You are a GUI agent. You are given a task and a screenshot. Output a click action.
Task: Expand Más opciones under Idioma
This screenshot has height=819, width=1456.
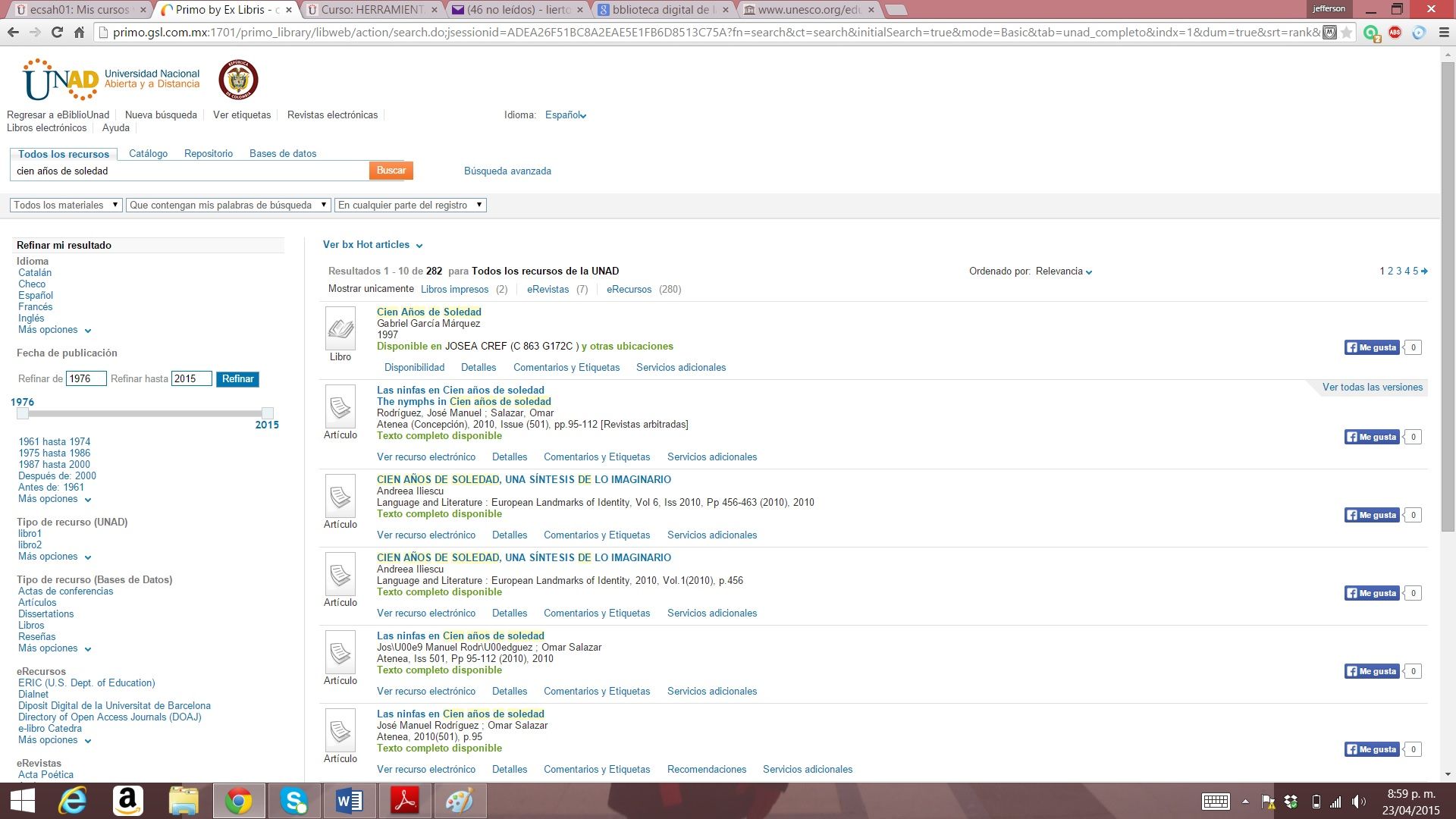click(x=54, y=330)
